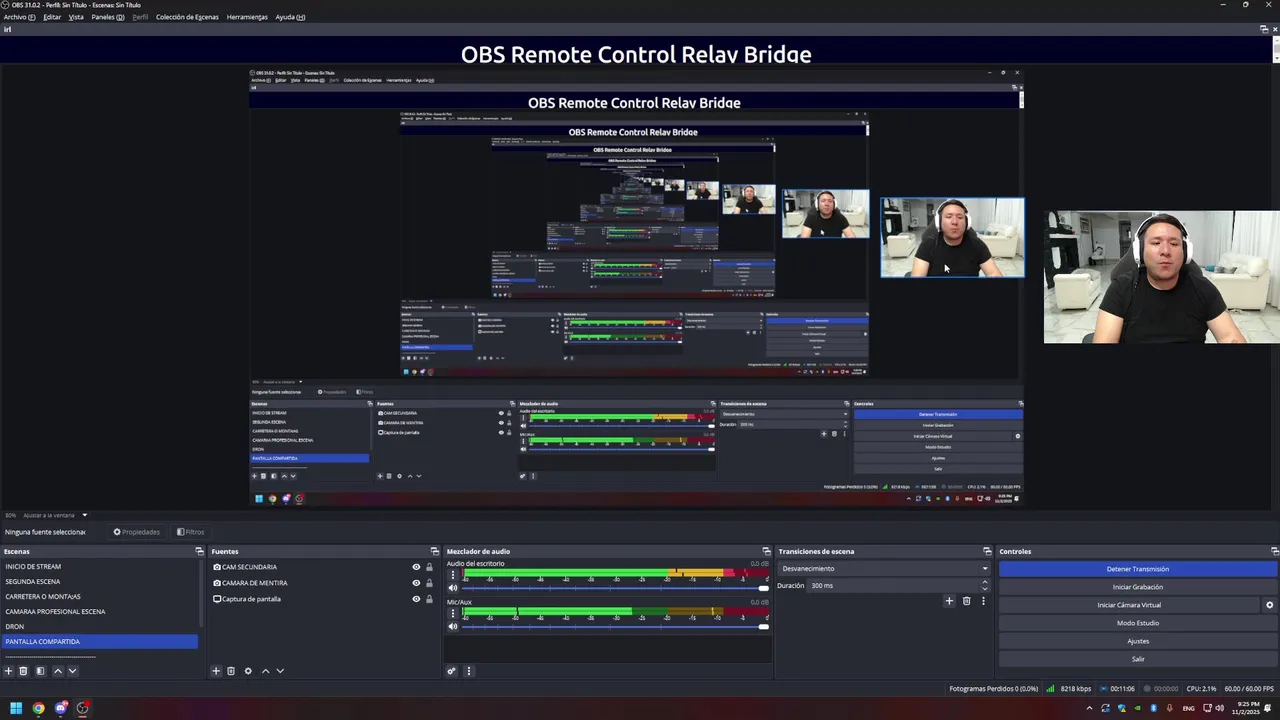
Task: Click Detener Transmisión button
Action: tap(1138, 569)
